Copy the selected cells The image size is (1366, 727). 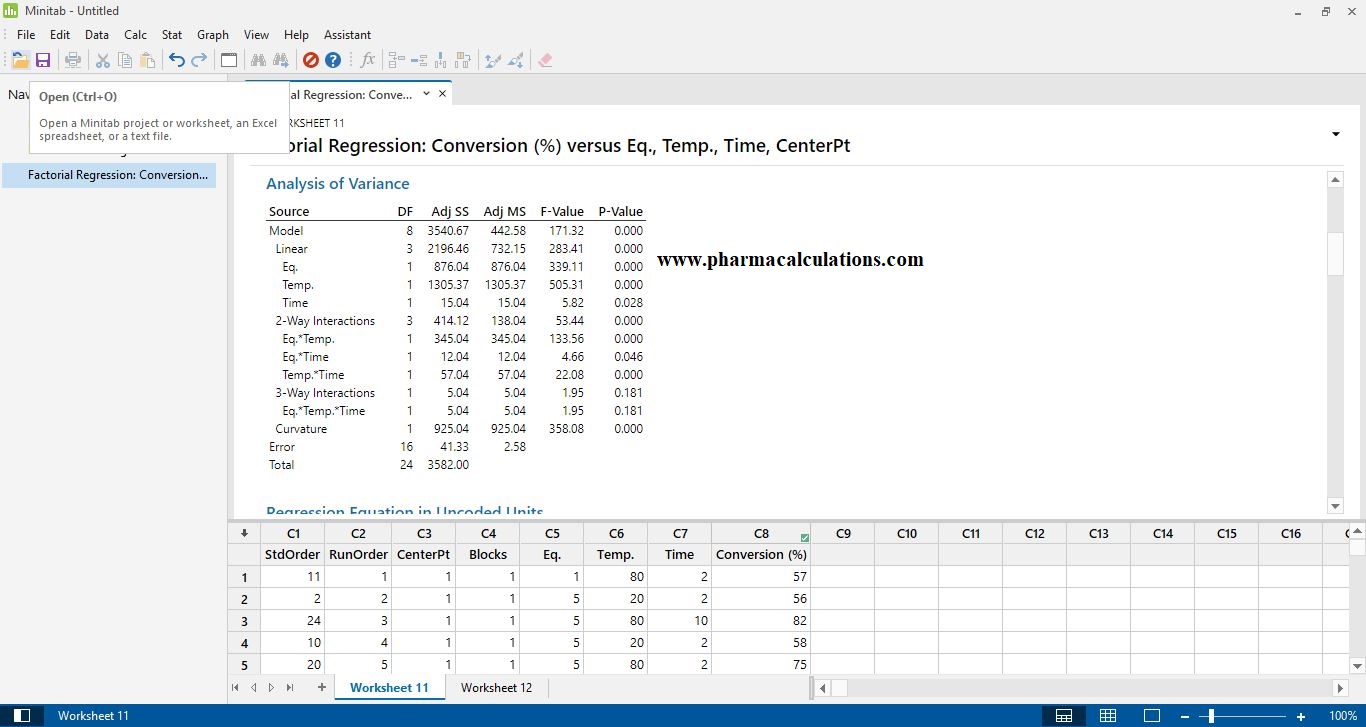point(125,59)
